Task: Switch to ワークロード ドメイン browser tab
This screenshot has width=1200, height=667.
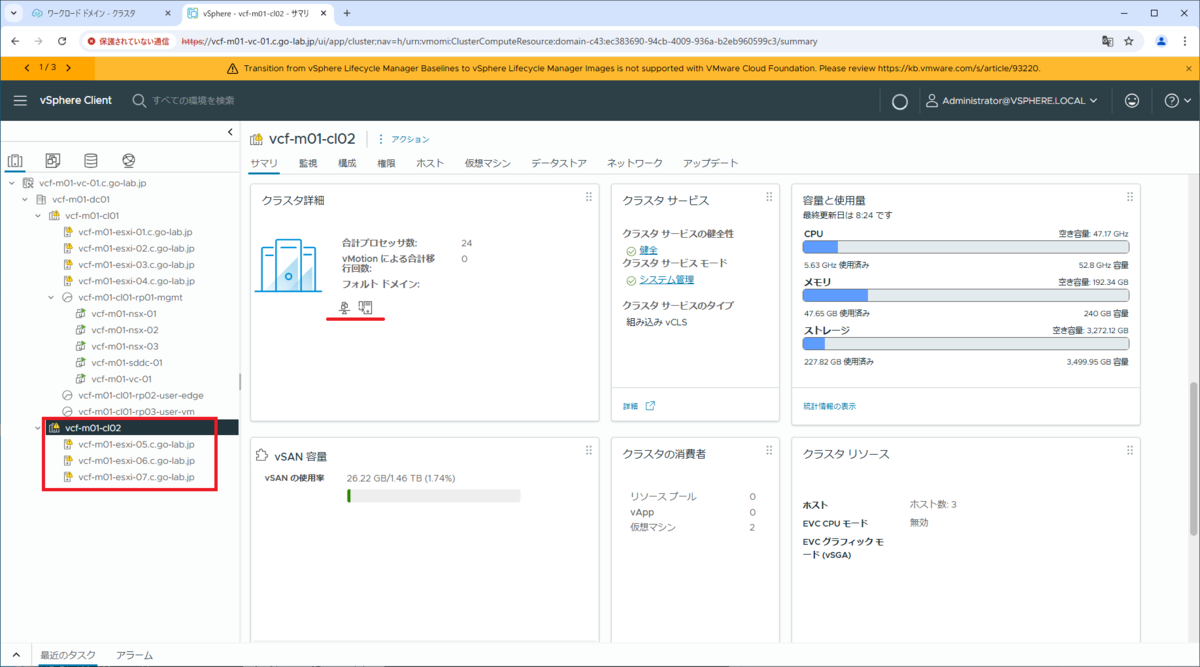Action: tap(92, 13)
